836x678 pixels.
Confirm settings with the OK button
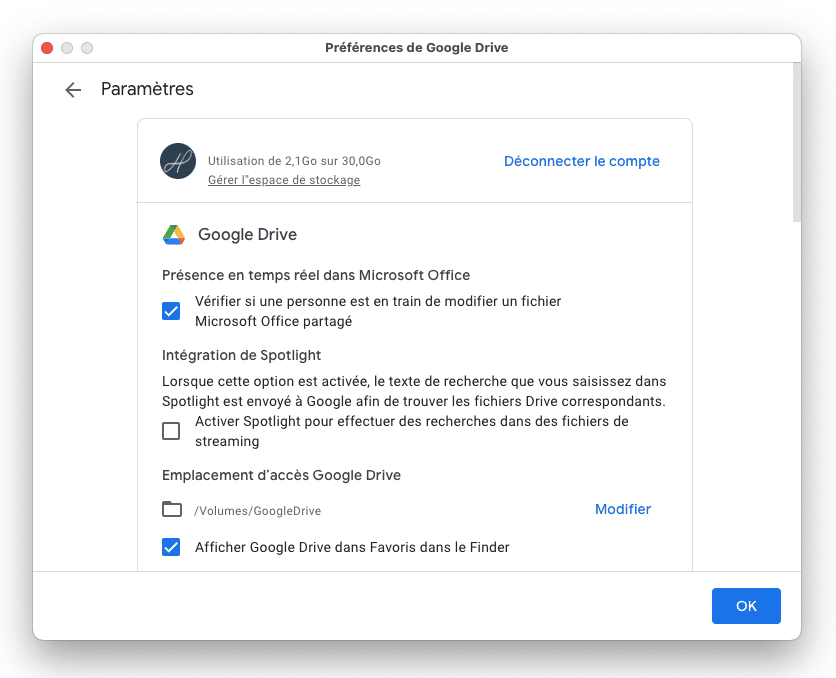tap(746, 606)
